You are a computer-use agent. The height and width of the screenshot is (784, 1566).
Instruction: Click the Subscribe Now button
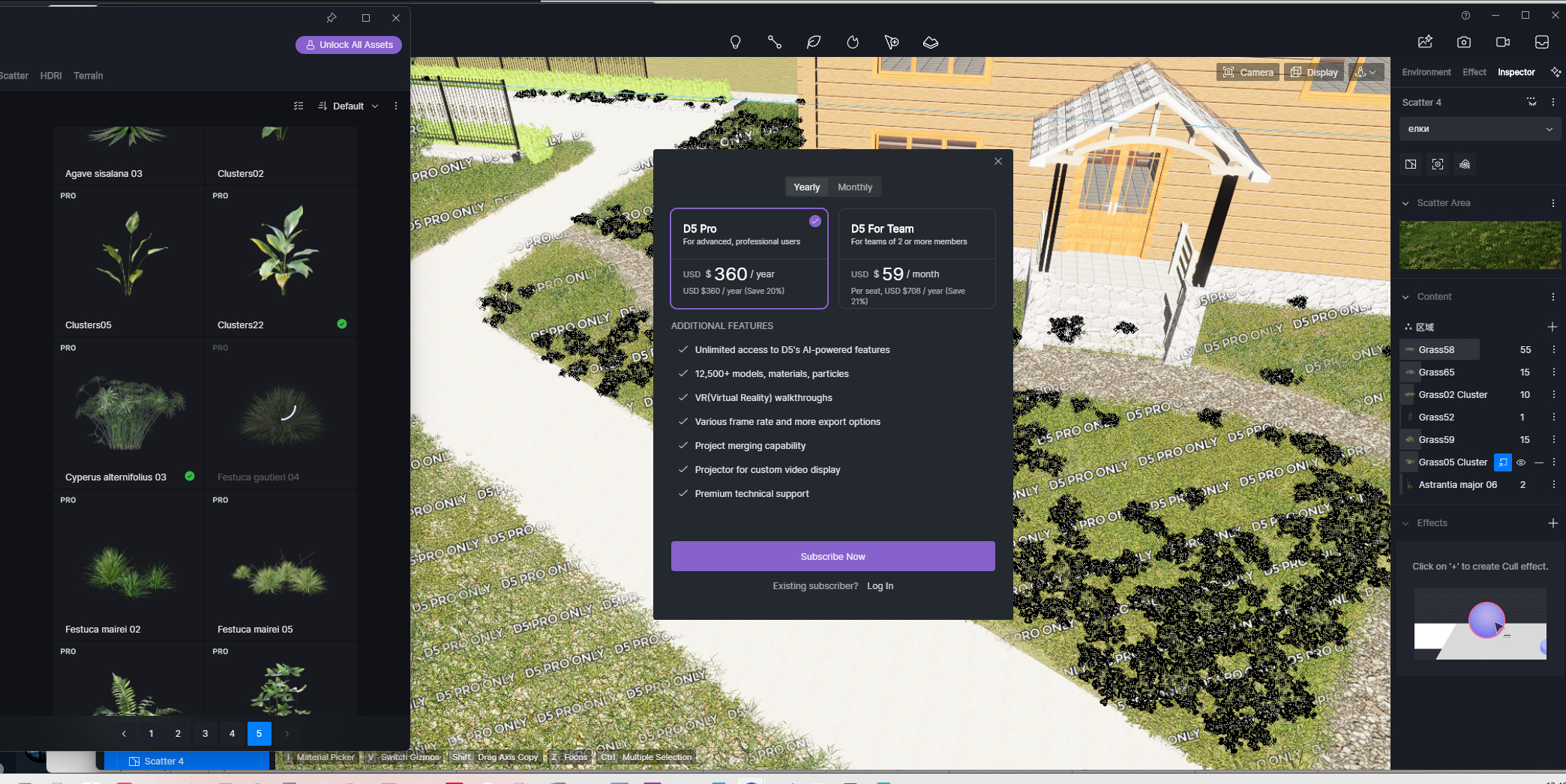[832, 557]
